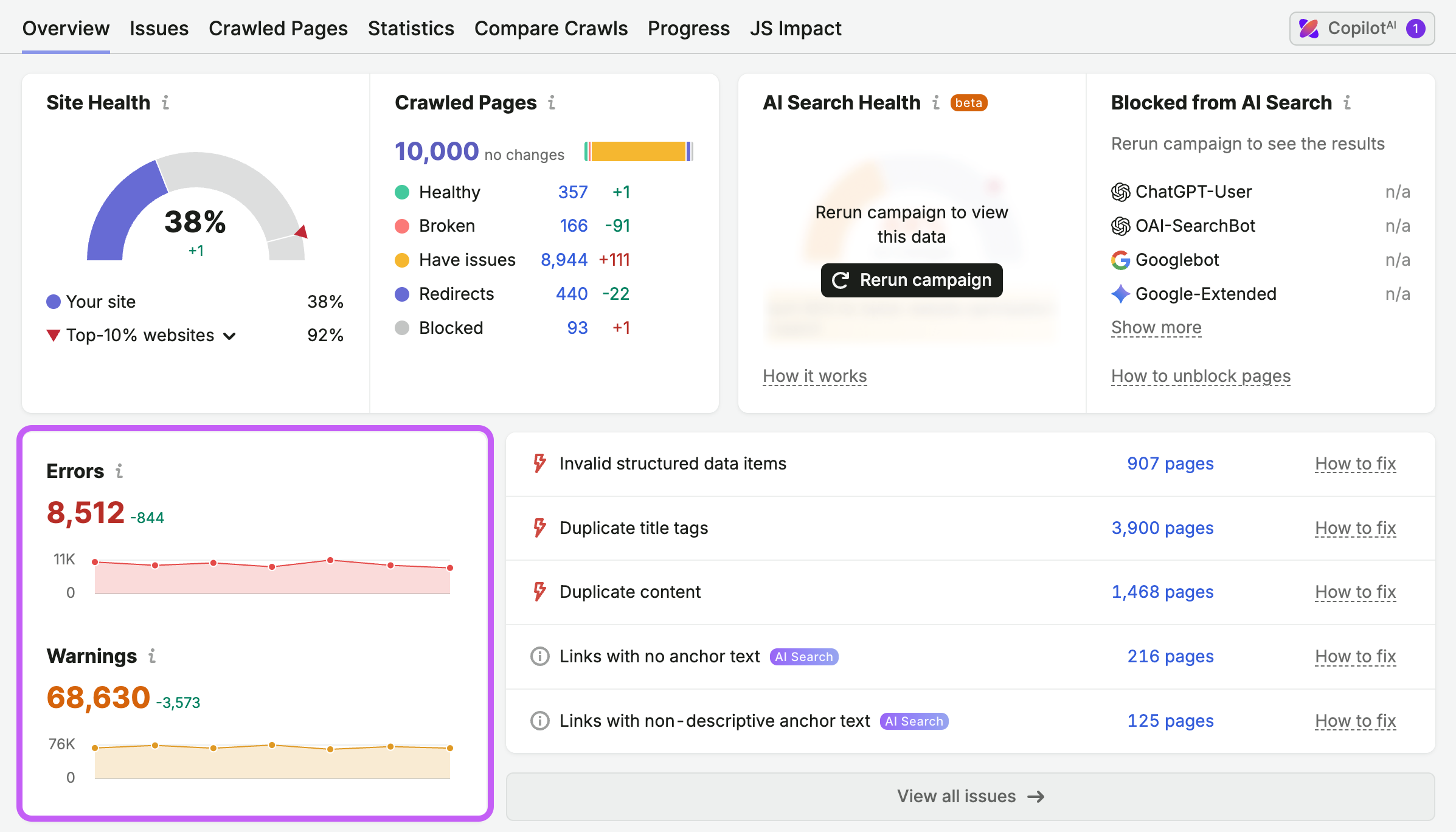The height and width of the screenshot is (832, 1456).
Task: Open the 440 Redirects count
Action: [572, 294]
